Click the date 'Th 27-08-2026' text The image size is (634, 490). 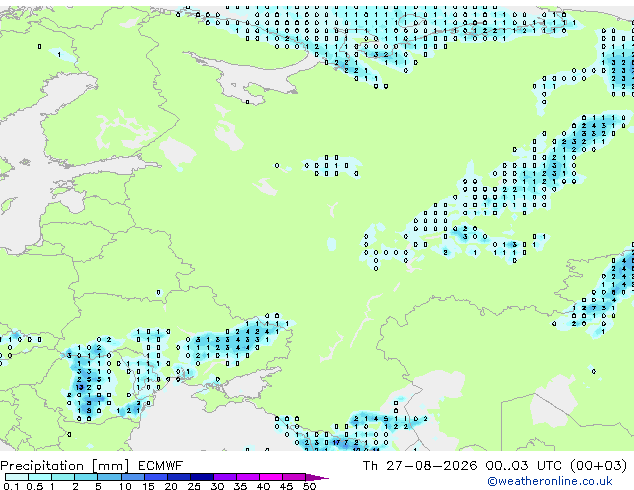420,466
